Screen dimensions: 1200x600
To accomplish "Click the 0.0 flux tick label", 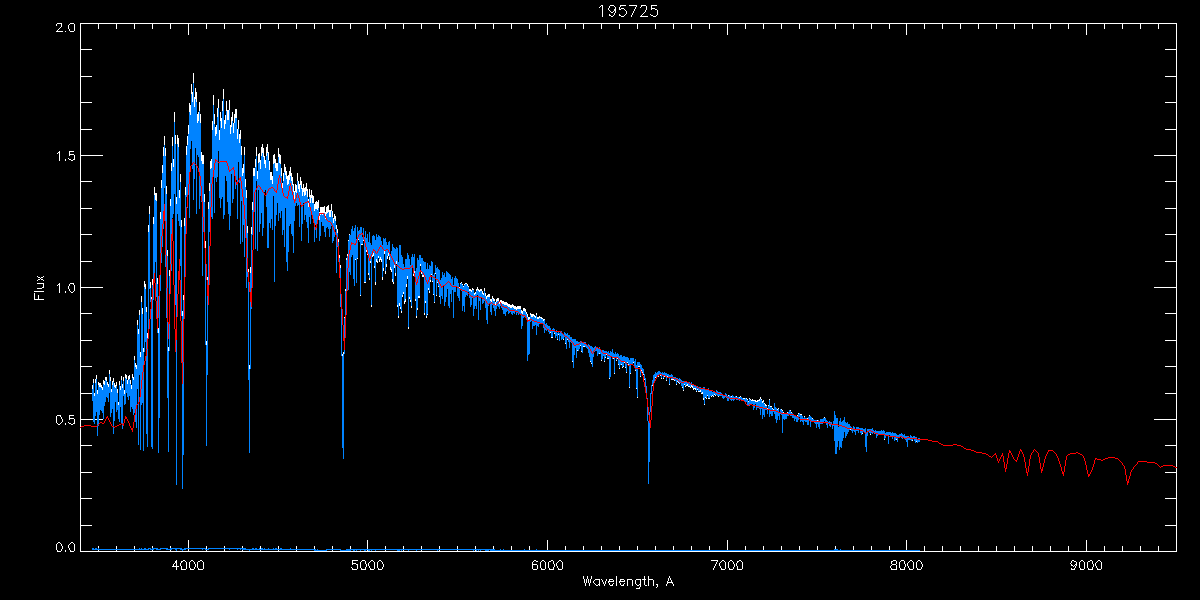I will [66, 548].
